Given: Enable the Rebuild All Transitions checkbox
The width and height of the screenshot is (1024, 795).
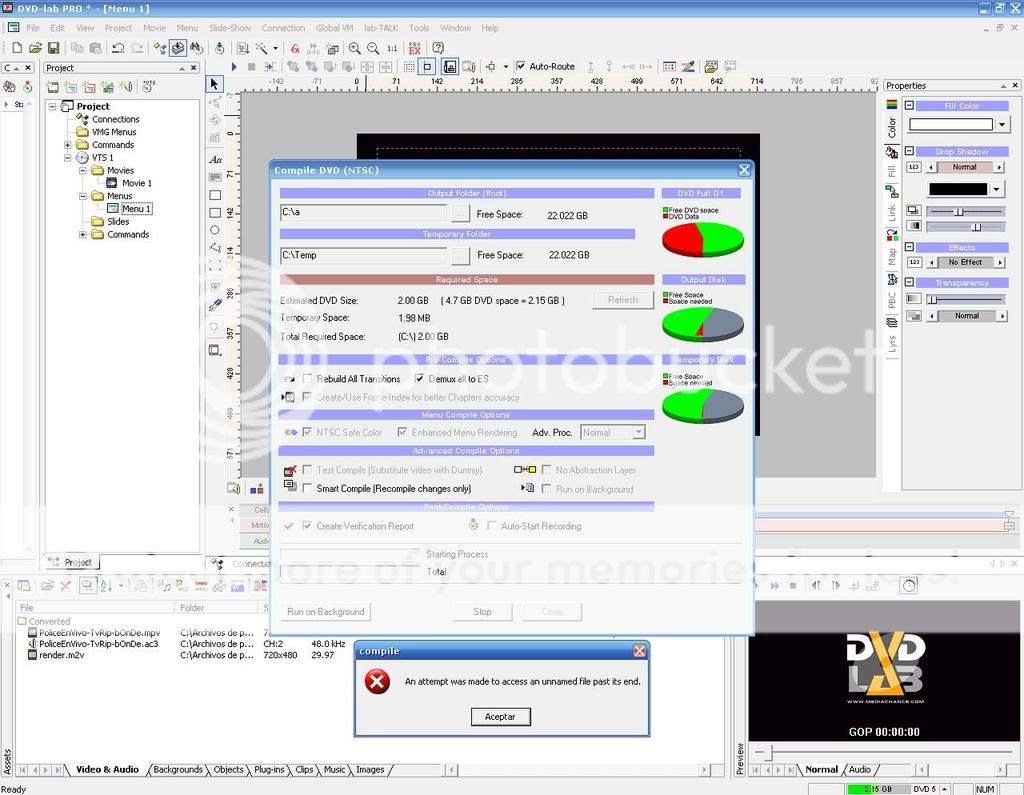Looking at the screenshot, I should click(307, 379).
